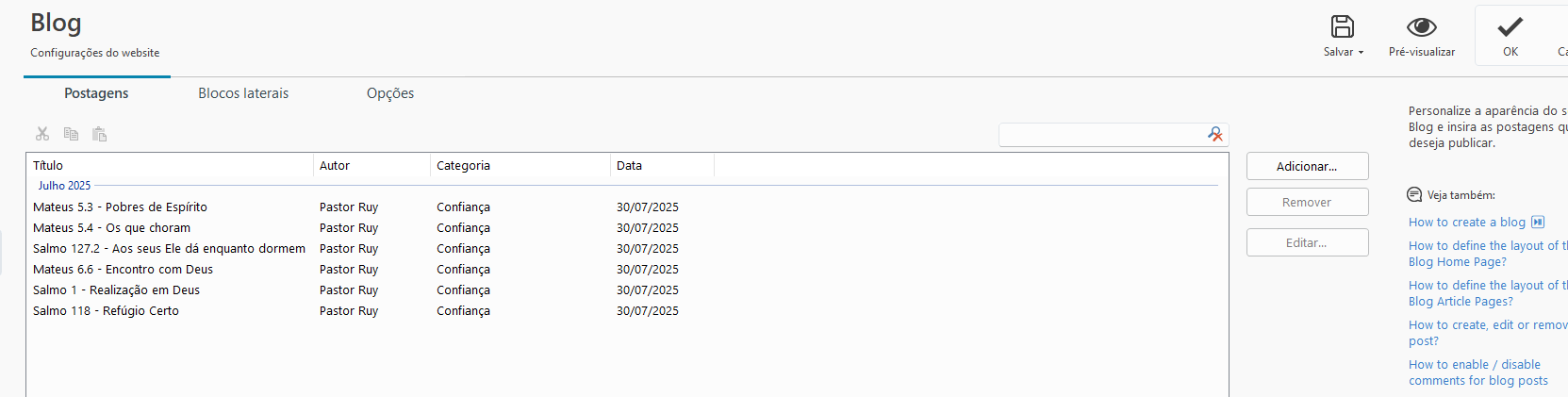Image resolution: width=1568 pixels, height=397 pixels.
Task: Click inside the posts search field
Action: pos(1102,135)
